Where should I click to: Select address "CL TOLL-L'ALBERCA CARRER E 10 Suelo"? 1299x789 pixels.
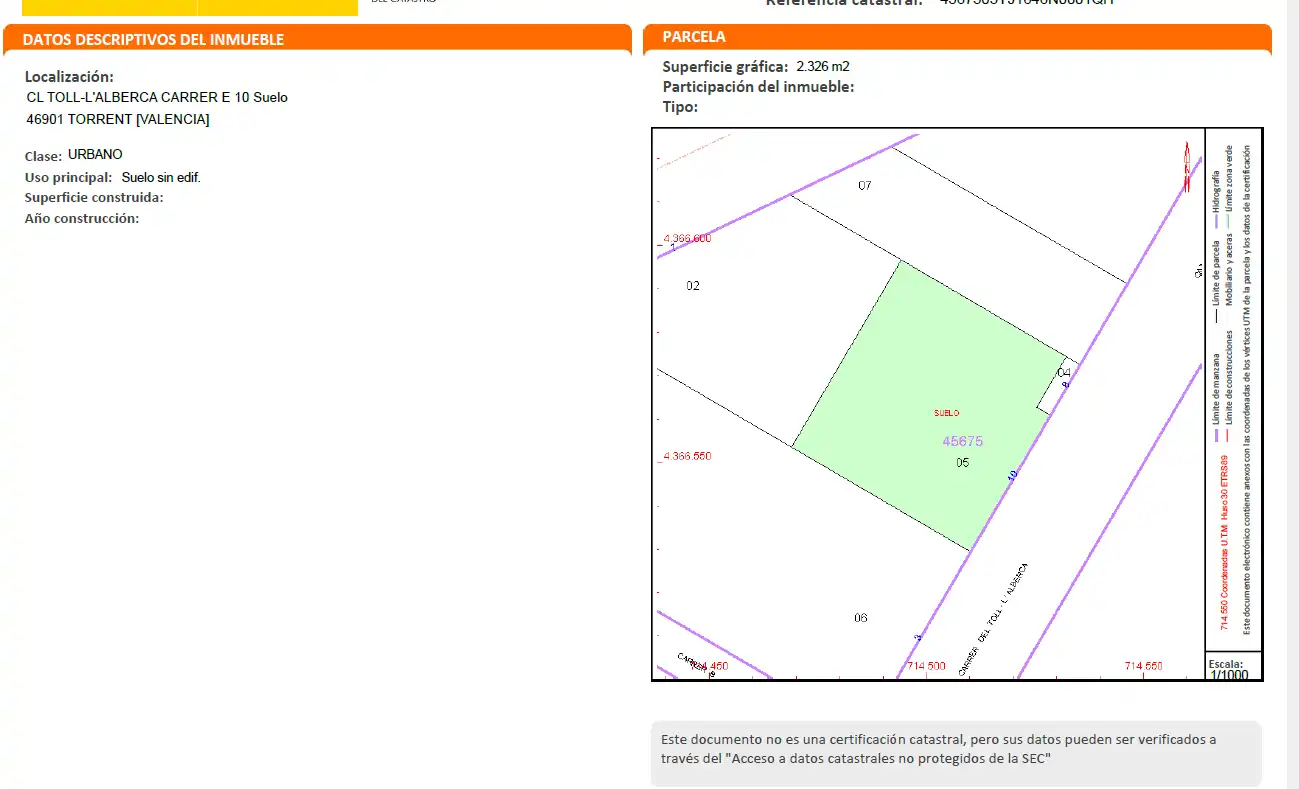(157, 97)
